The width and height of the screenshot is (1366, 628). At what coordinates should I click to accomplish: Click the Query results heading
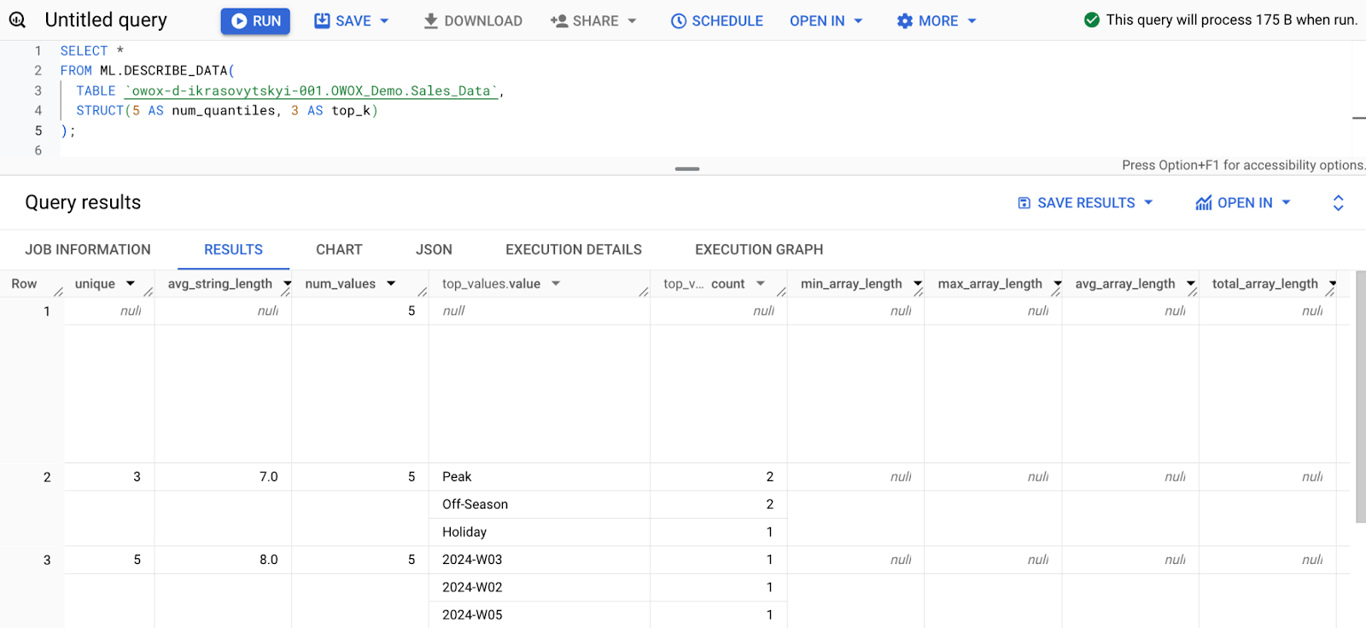pyautogui.click(x=83, y=202)
